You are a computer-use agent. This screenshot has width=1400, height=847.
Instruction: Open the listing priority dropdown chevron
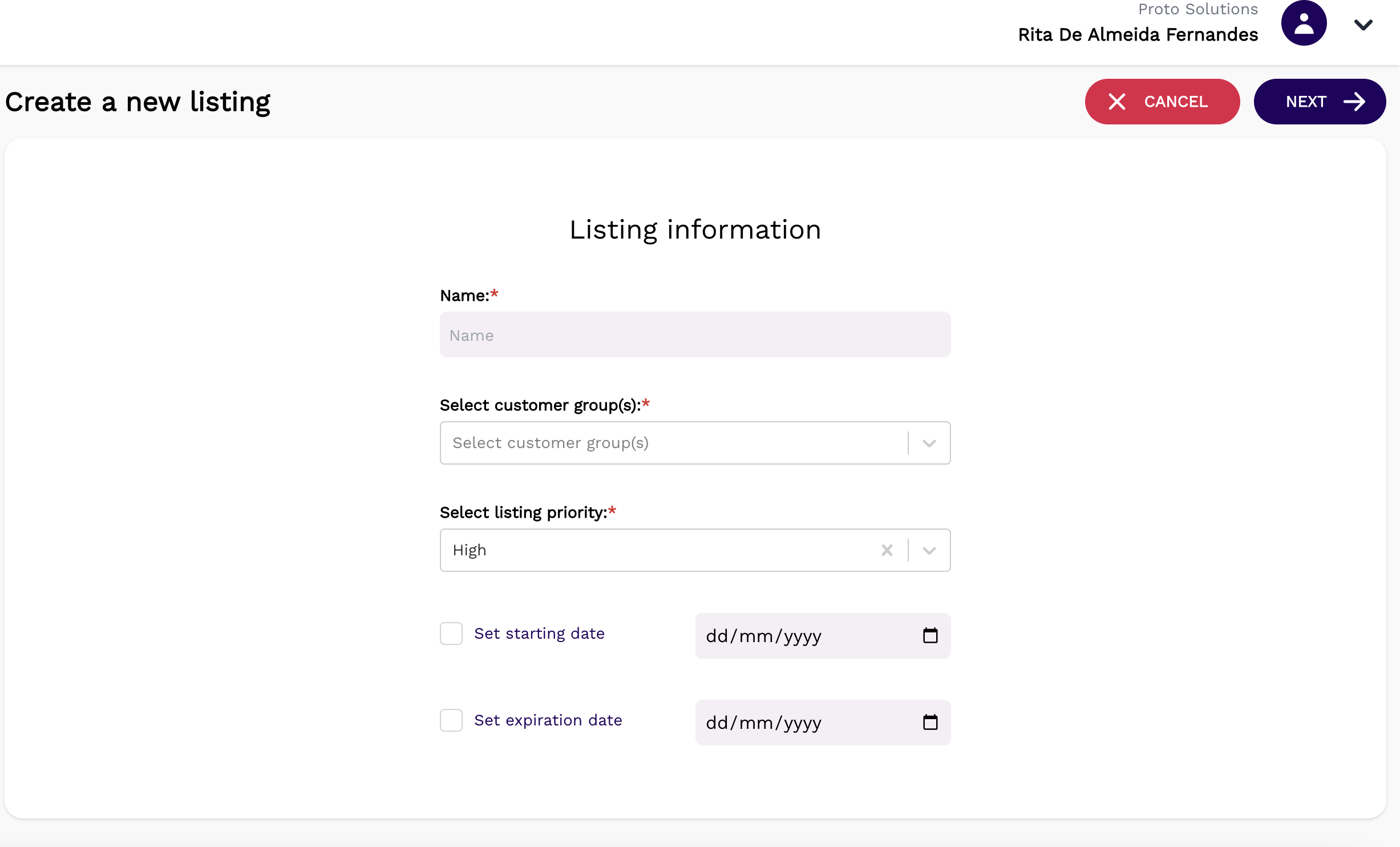coord(929,550)
